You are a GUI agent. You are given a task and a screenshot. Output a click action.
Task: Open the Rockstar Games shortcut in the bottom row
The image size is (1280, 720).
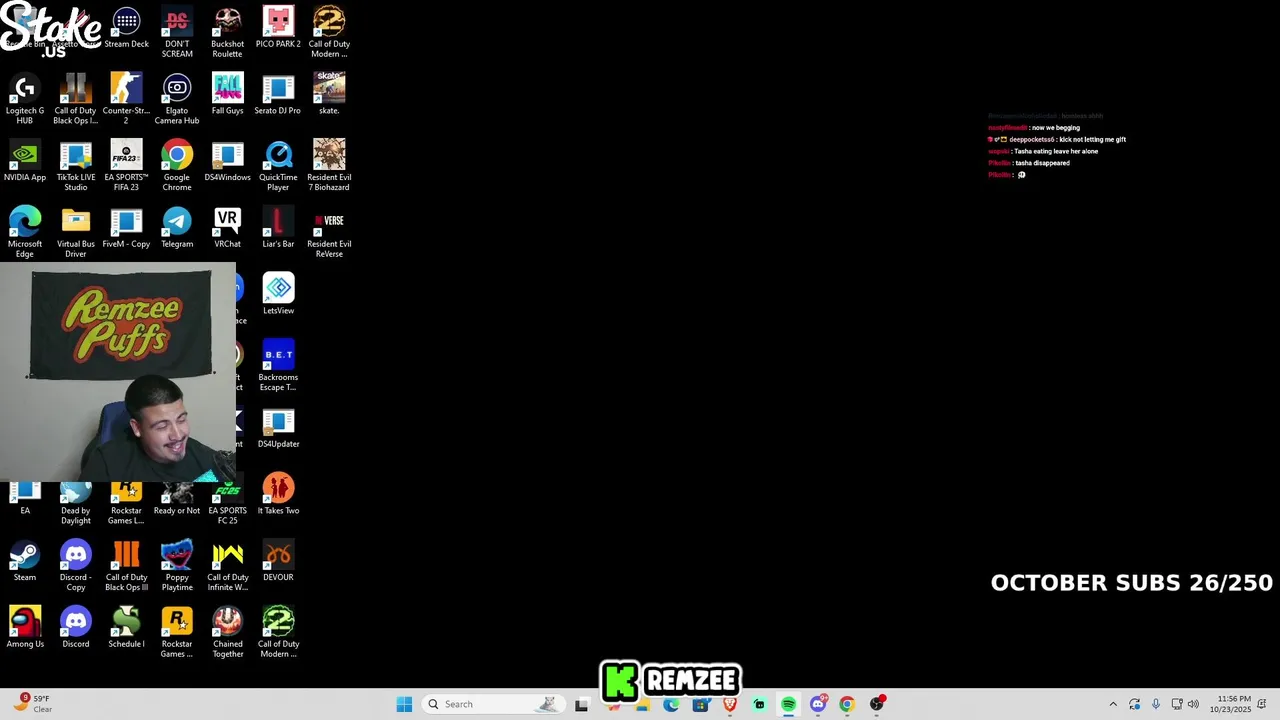(x=177, y=633)
